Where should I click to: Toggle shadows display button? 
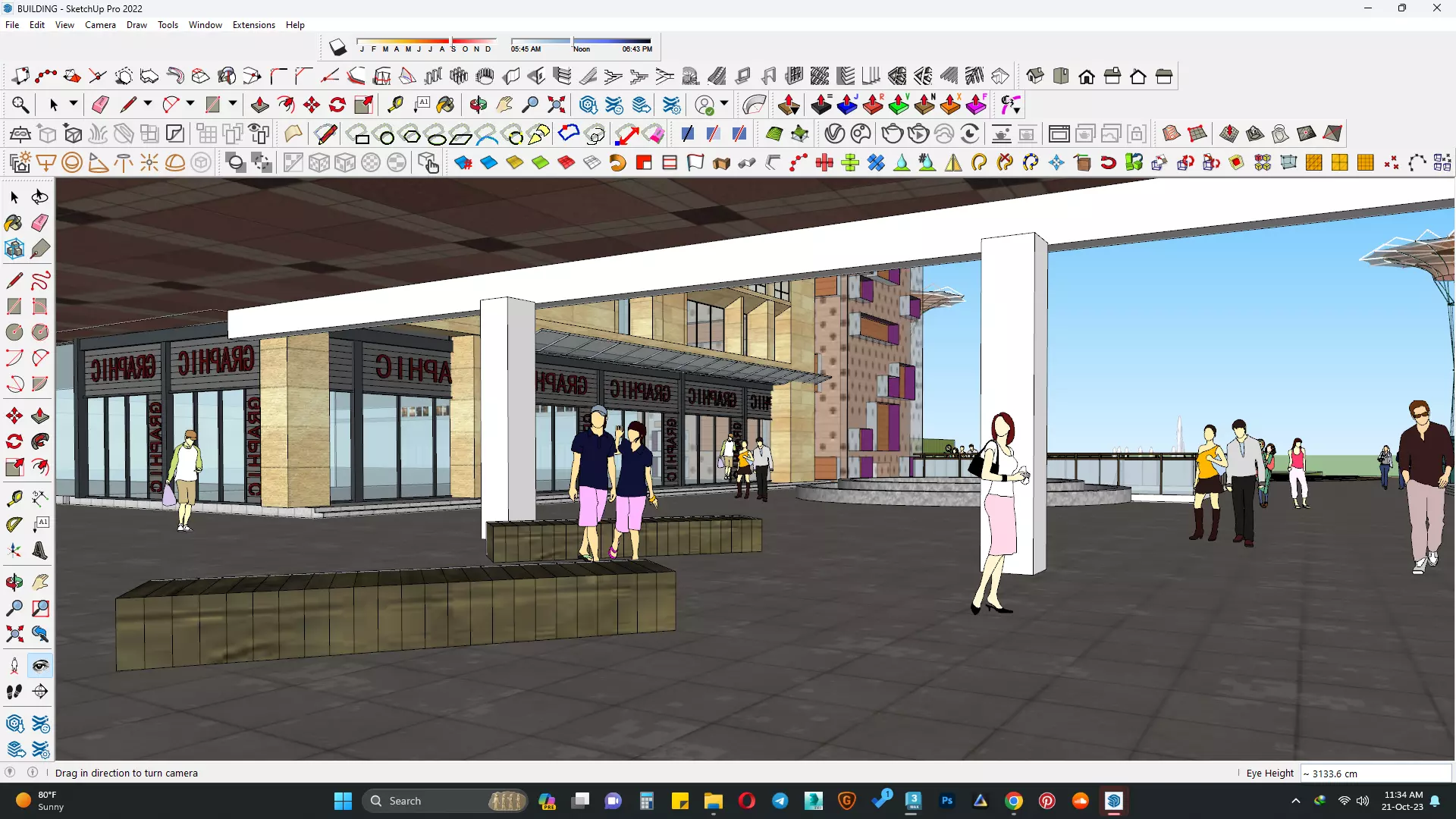(x=337, y=48)
